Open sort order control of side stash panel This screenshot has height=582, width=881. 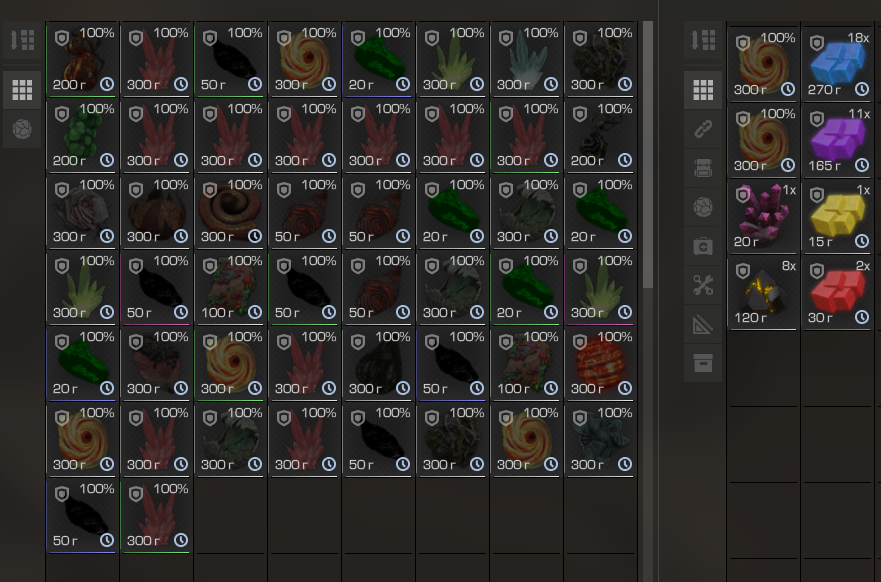tap(703, 40)
